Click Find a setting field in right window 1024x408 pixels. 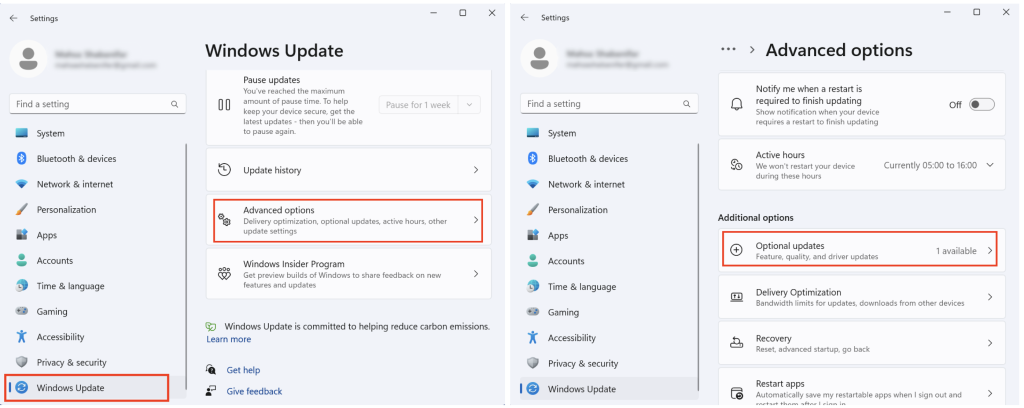pyautogui.click(x=609, y=104)
